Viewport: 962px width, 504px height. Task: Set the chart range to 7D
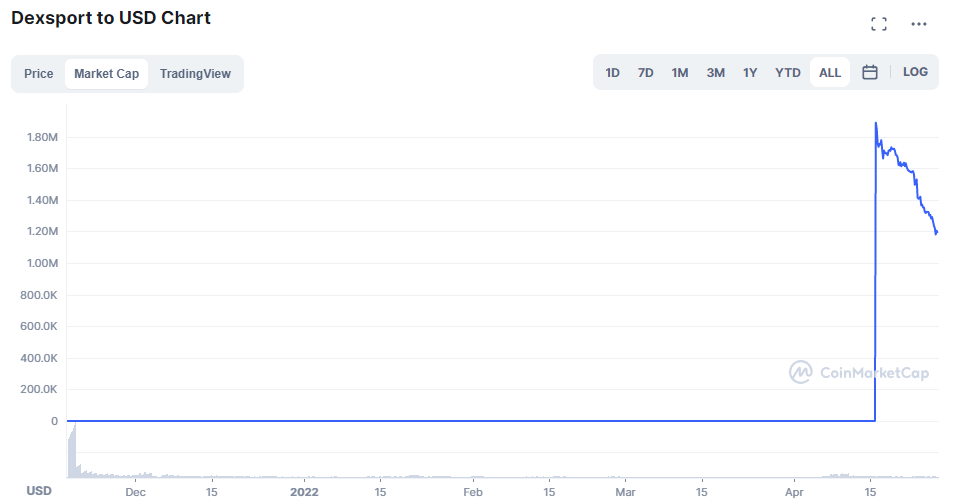click(x=645, y=73)
